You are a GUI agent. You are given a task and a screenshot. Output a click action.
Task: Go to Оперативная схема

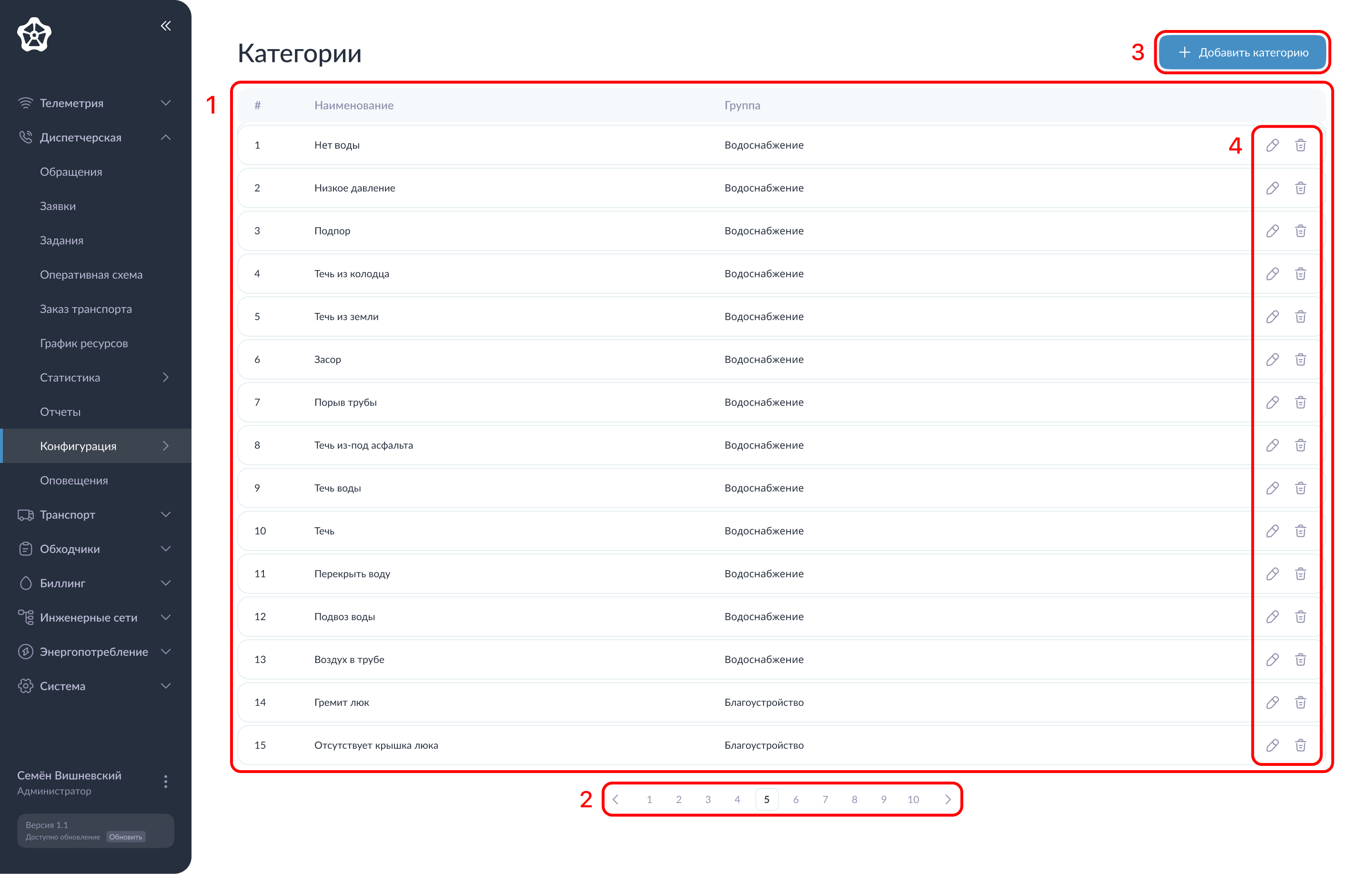point(91,275)
